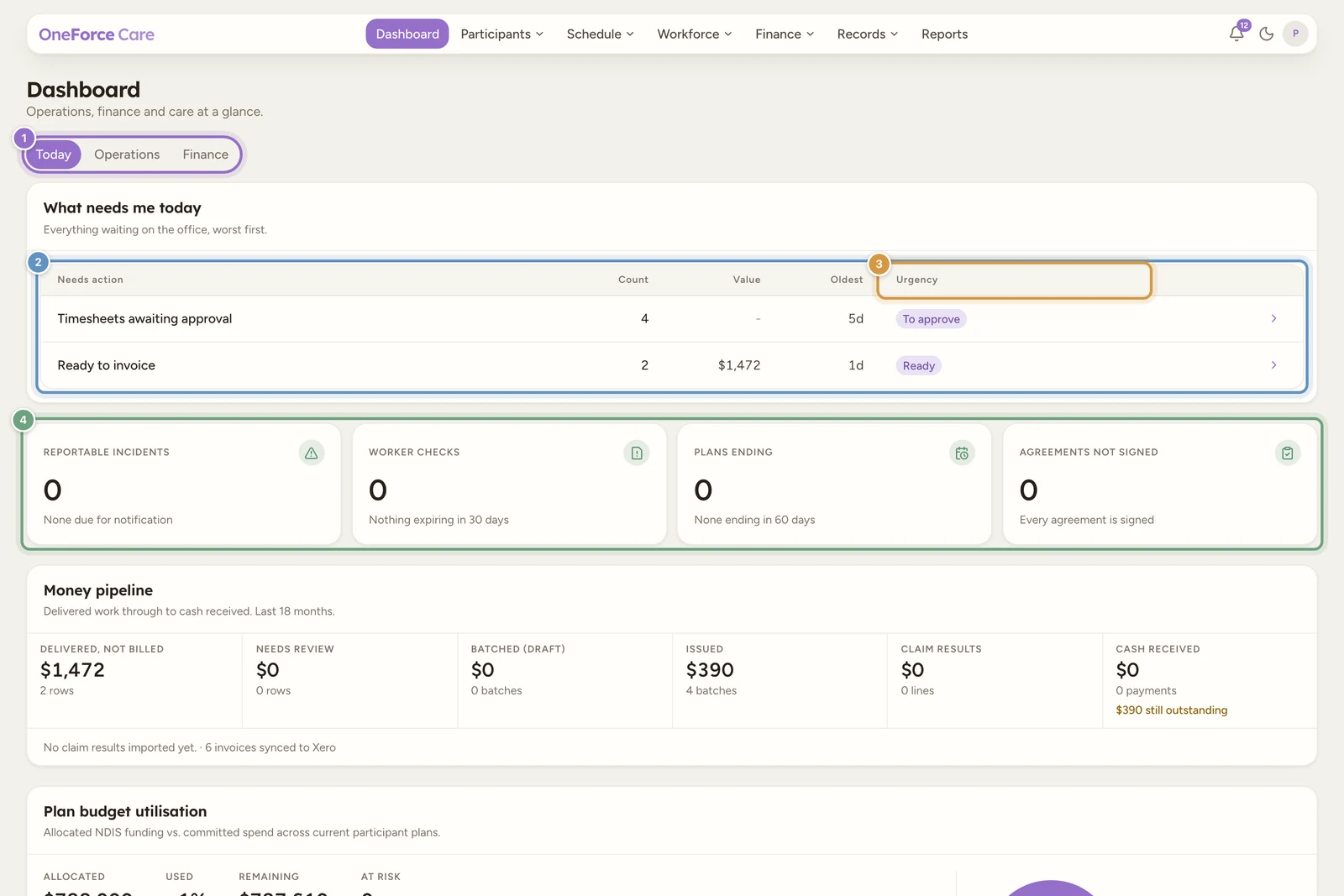Click the Oldest column header
Image resolution: width=1344 pixels, height=896 pixels.
pyautogui.click(x=847, y=280)
